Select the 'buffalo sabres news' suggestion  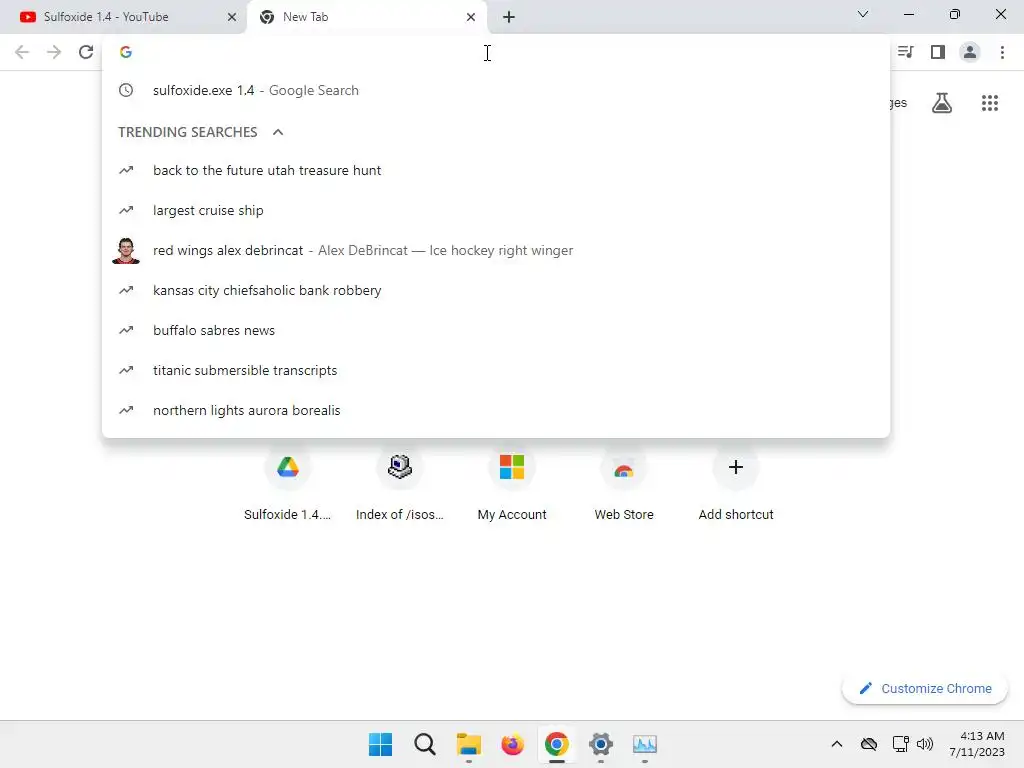pyautogui.click(x=496, y=330)
